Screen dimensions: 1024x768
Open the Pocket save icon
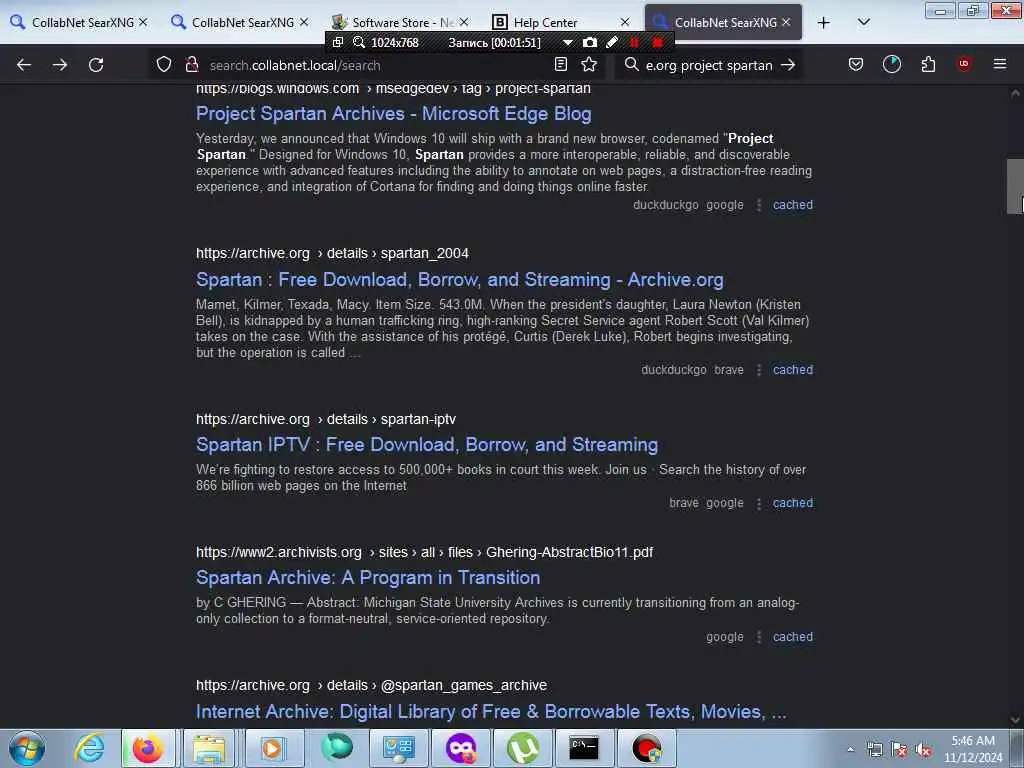856,64
